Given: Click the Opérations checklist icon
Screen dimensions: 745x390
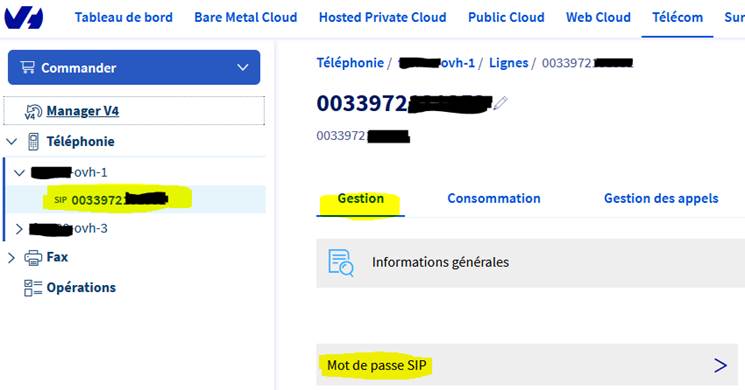Looking at the screenshot, I should pos(33,287).
